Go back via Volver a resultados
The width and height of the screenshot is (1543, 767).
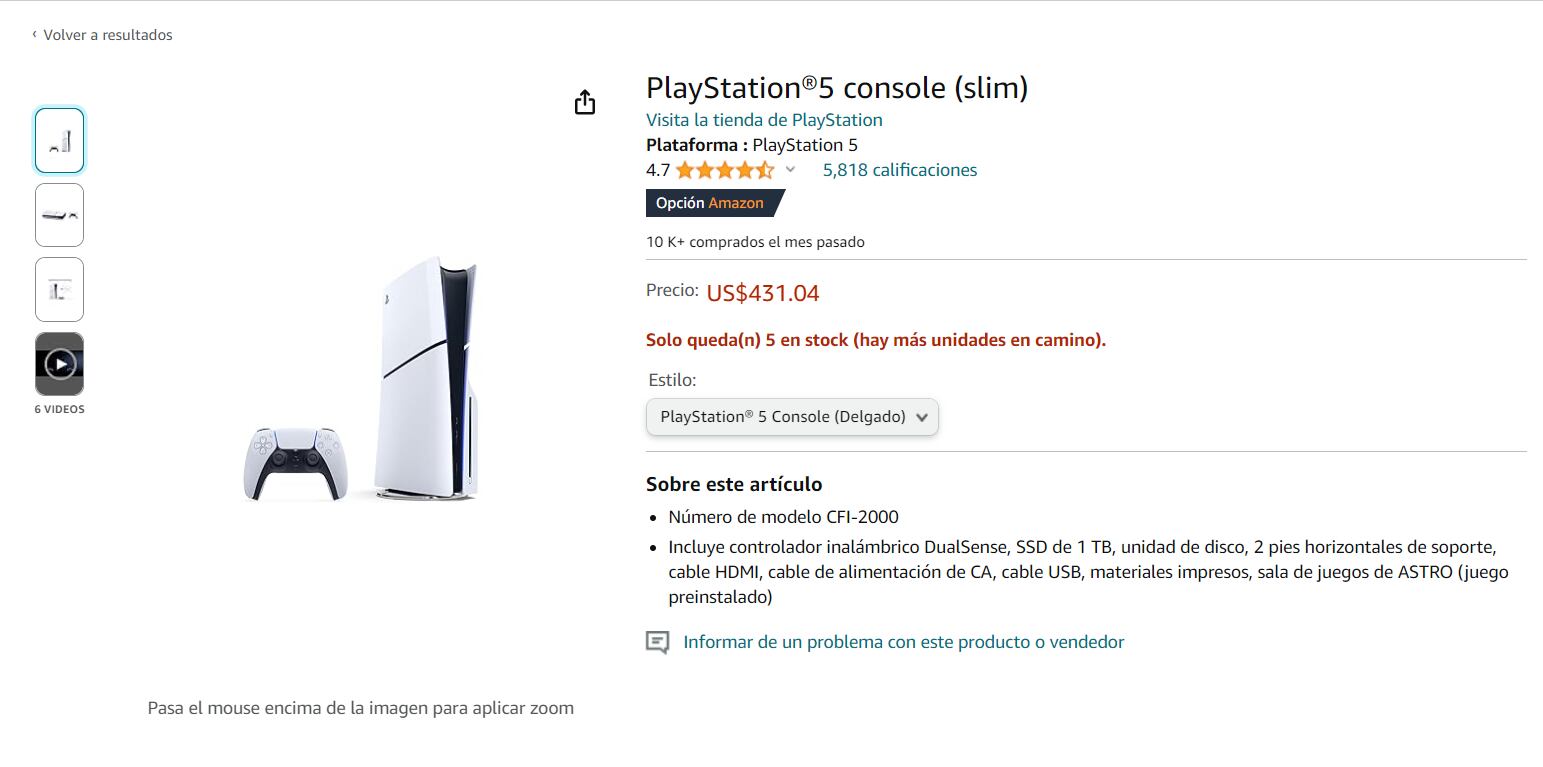[107, 35]
